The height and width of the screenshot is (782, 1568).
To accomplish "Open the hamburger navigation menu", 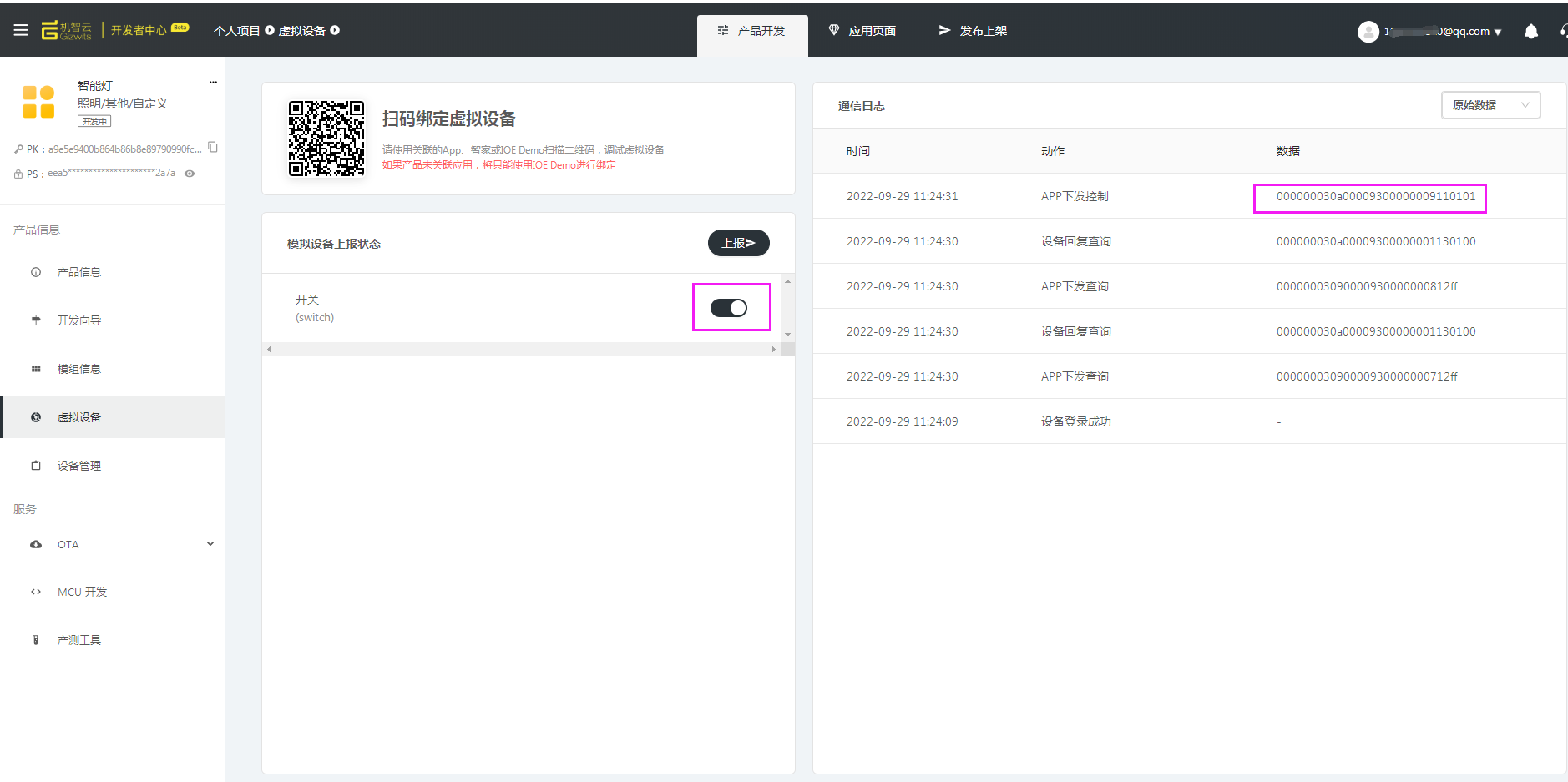I will point(21,30).
